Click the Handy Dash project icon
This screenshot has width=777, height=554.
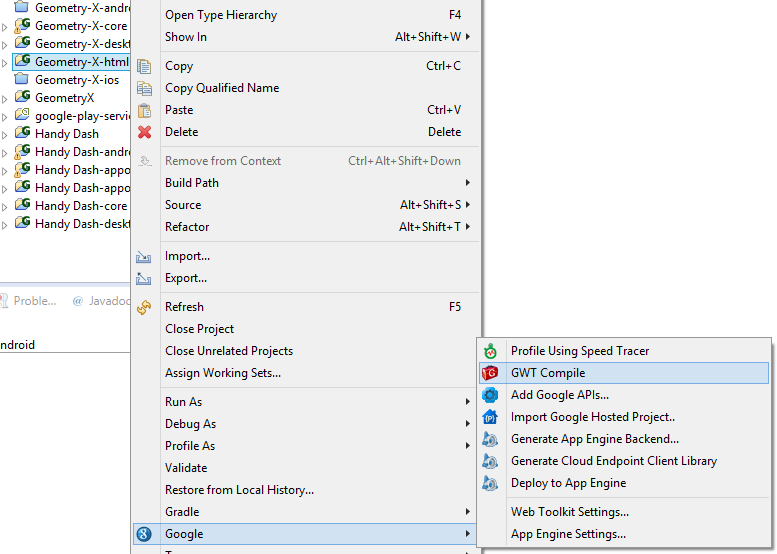(x=22, y=133)
